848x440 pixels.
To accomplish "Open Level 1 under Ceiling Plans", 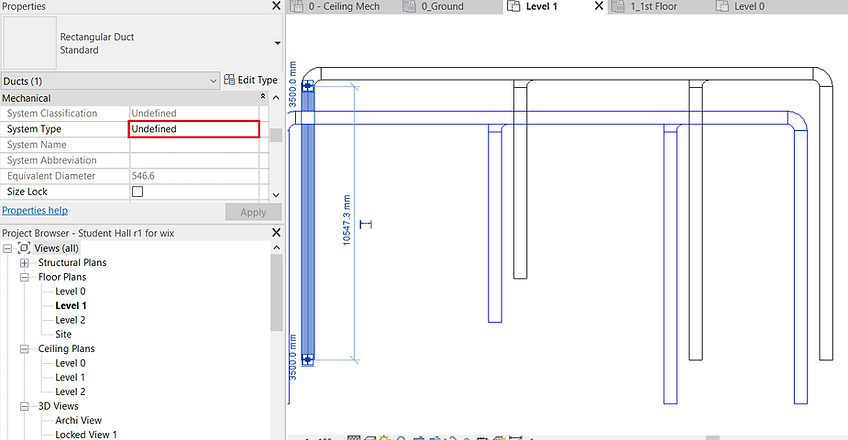I will (x=70, y=377).
